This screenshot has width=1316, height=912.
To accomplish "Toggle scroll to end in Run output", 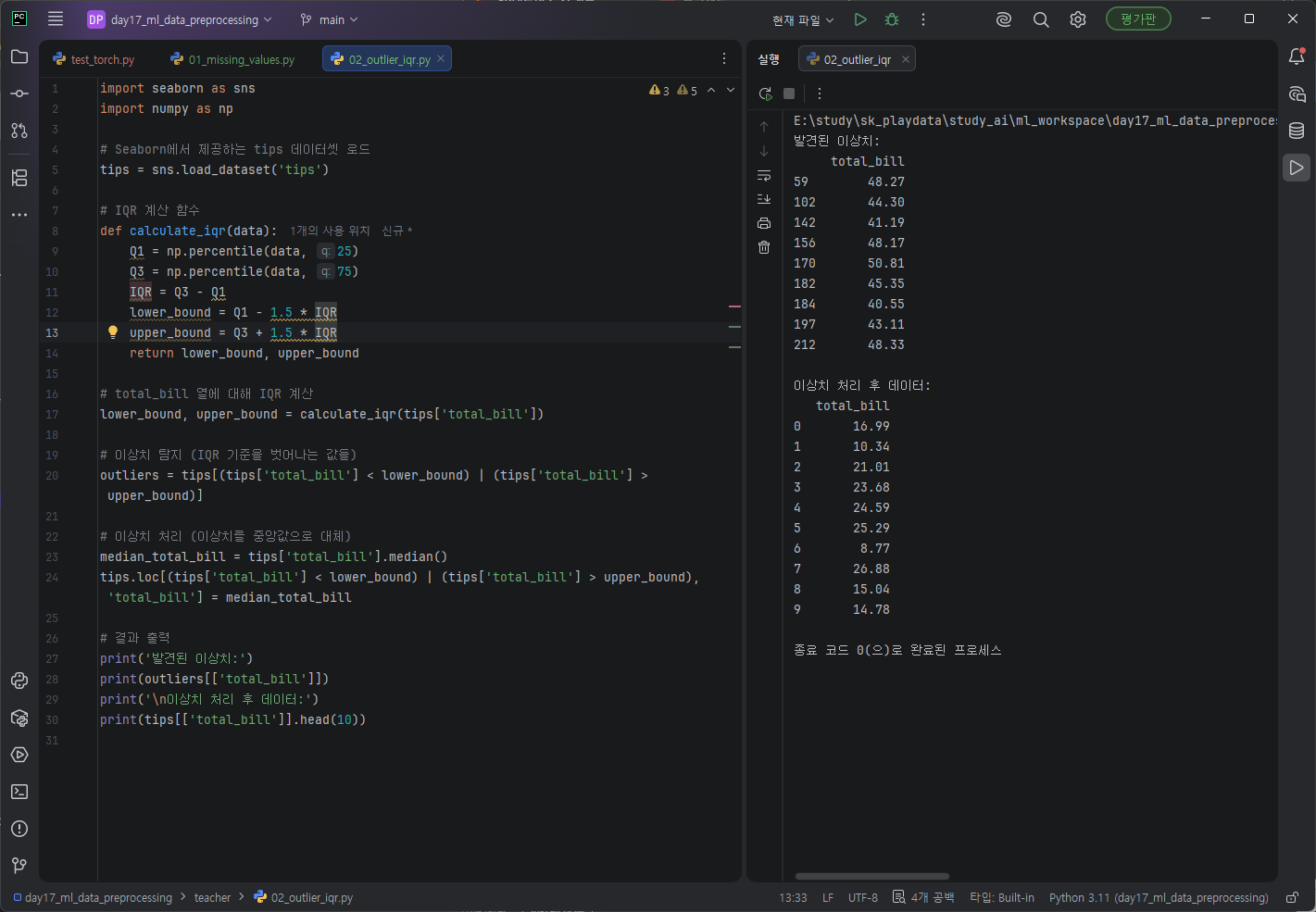I will (764, 199).
